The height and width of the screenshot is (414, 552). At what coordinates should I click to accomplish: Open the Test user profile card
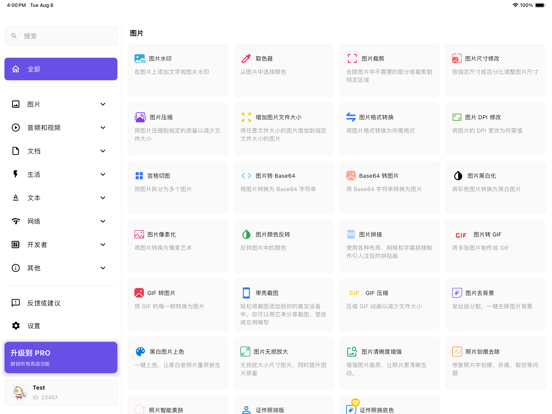pos(61,392)
